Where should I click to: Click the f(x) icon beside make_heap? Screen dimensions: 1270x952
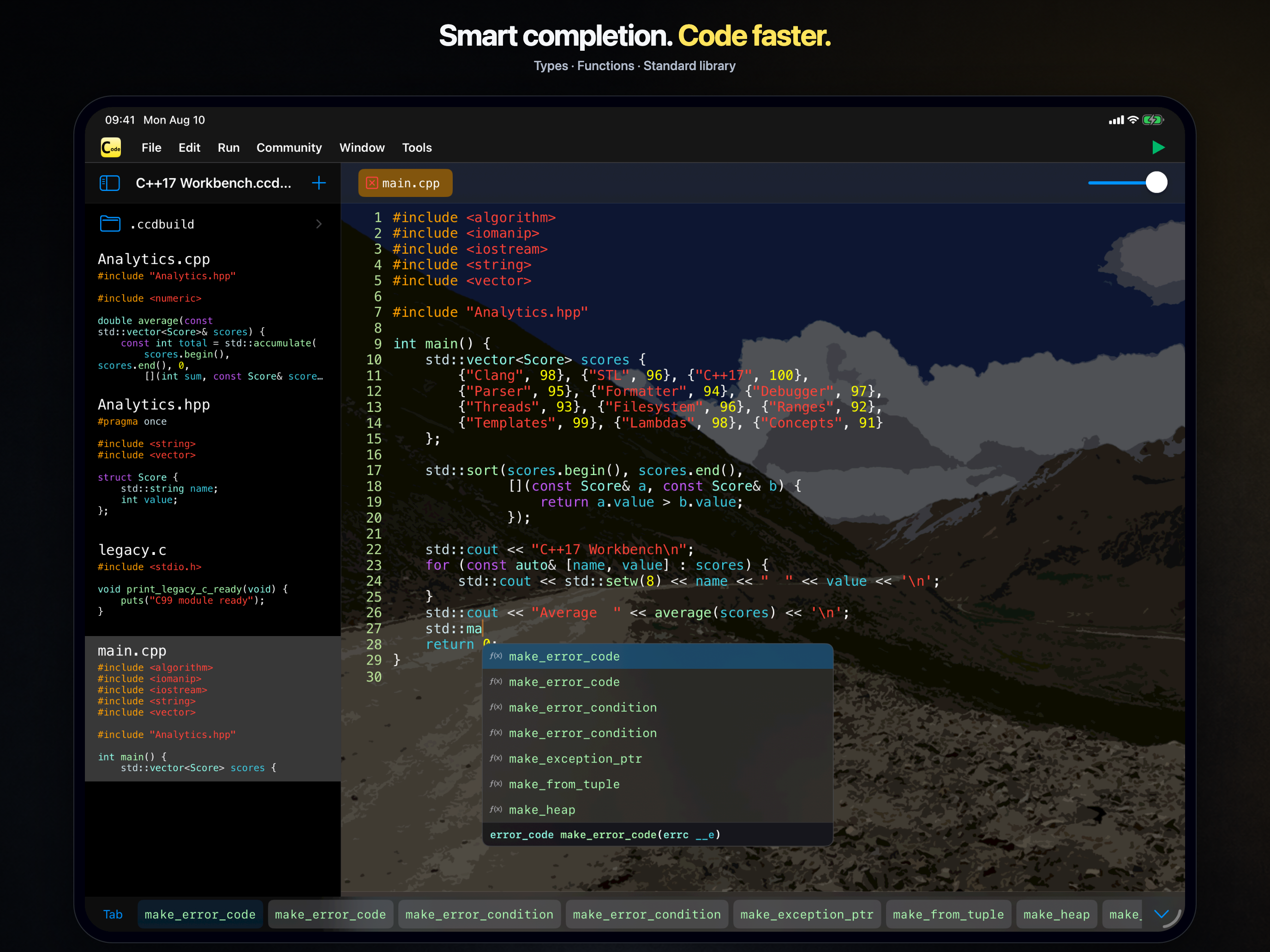[x=496, y=809]
